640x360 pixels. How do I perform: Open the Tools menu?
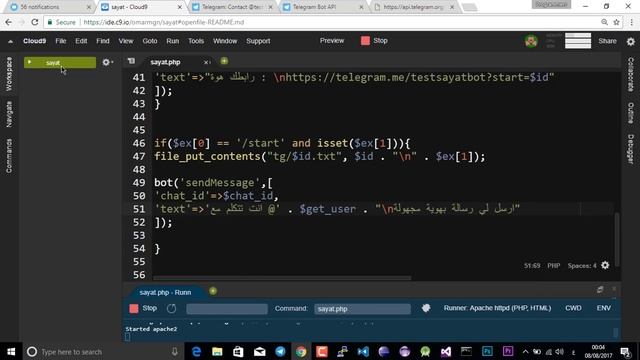click(x=196, y=41)
